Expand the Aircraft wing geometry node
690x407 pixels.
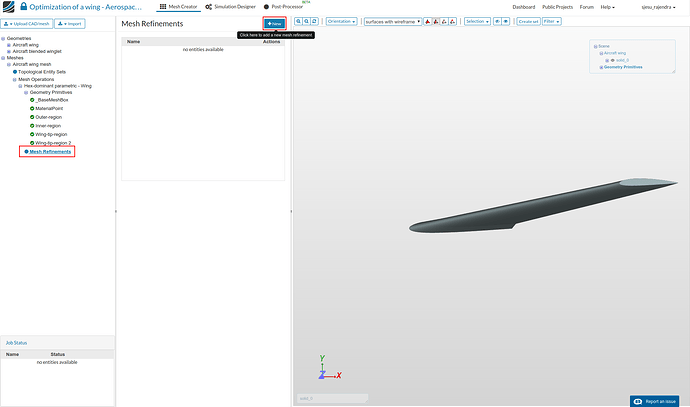(x=9, y=45)
